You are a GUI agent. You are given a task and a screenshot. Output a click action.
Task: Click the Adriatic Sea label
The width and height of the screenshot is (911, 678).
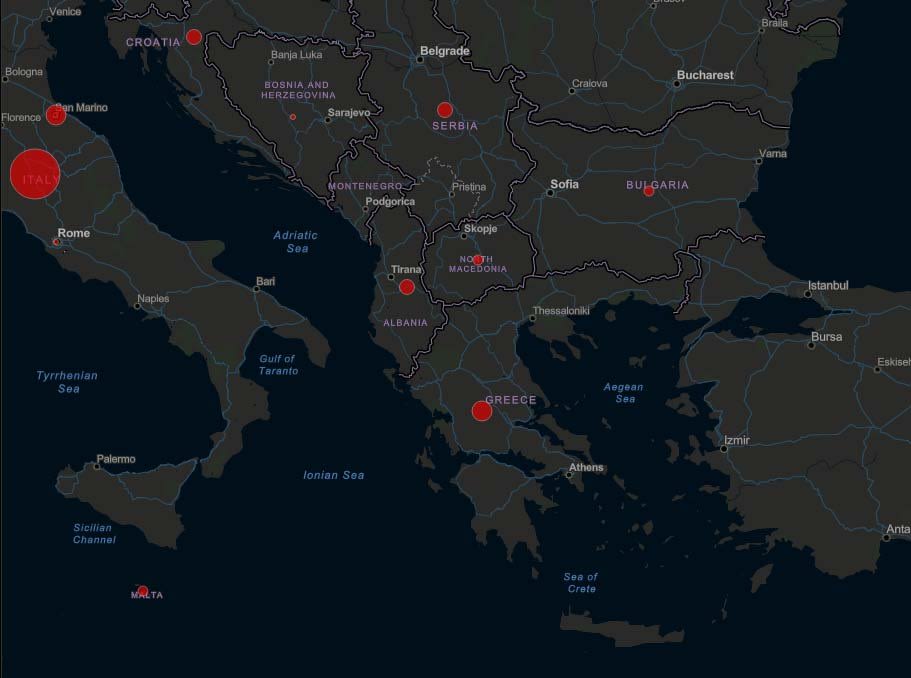(x=296, y=241)
